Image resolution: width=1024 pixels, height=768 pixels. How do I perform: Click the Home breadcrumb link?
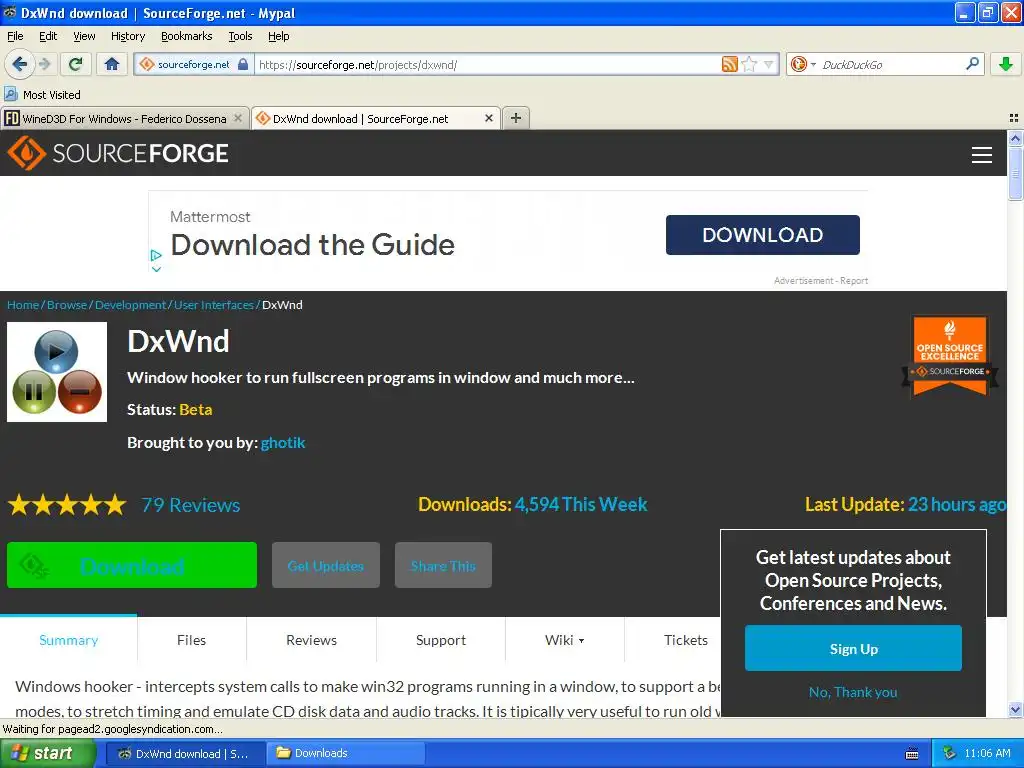[x=23, y=305]
